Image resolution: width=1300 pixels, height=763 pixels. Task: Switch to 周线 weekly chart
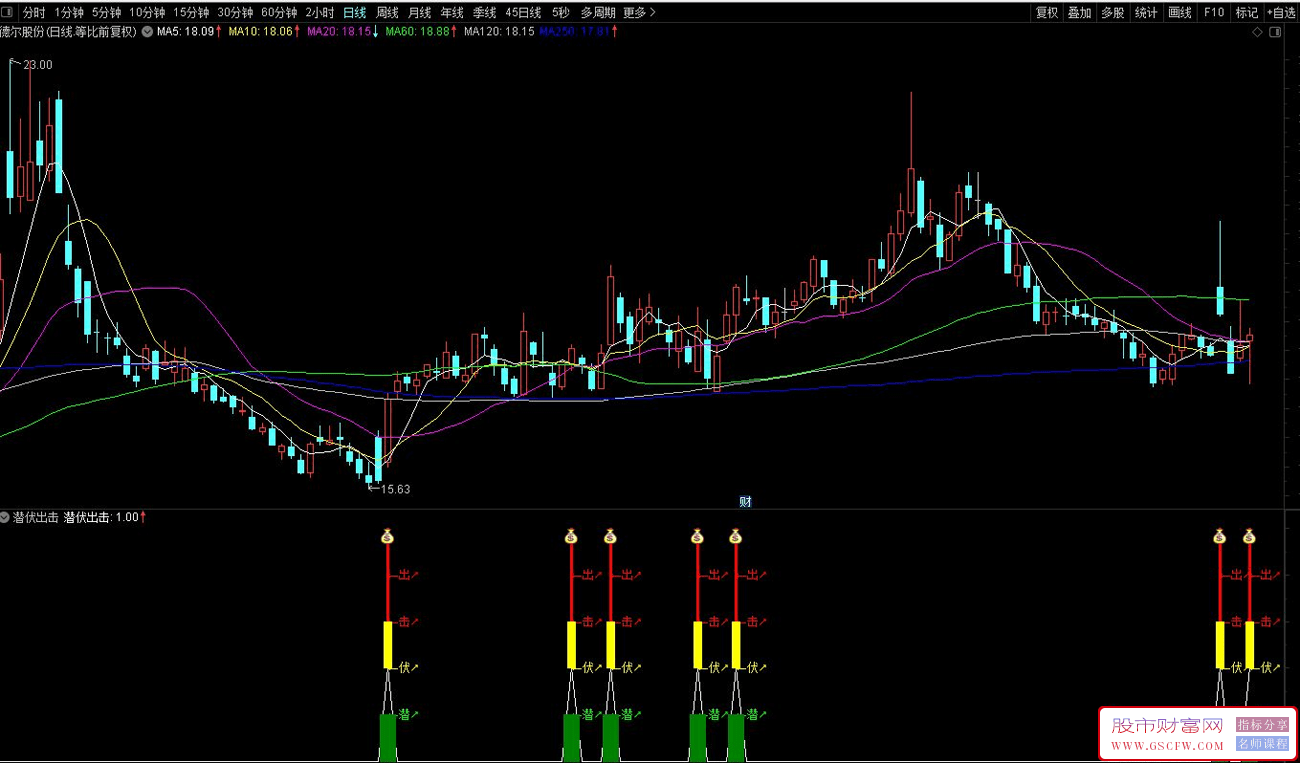click(x=388, y=13)
